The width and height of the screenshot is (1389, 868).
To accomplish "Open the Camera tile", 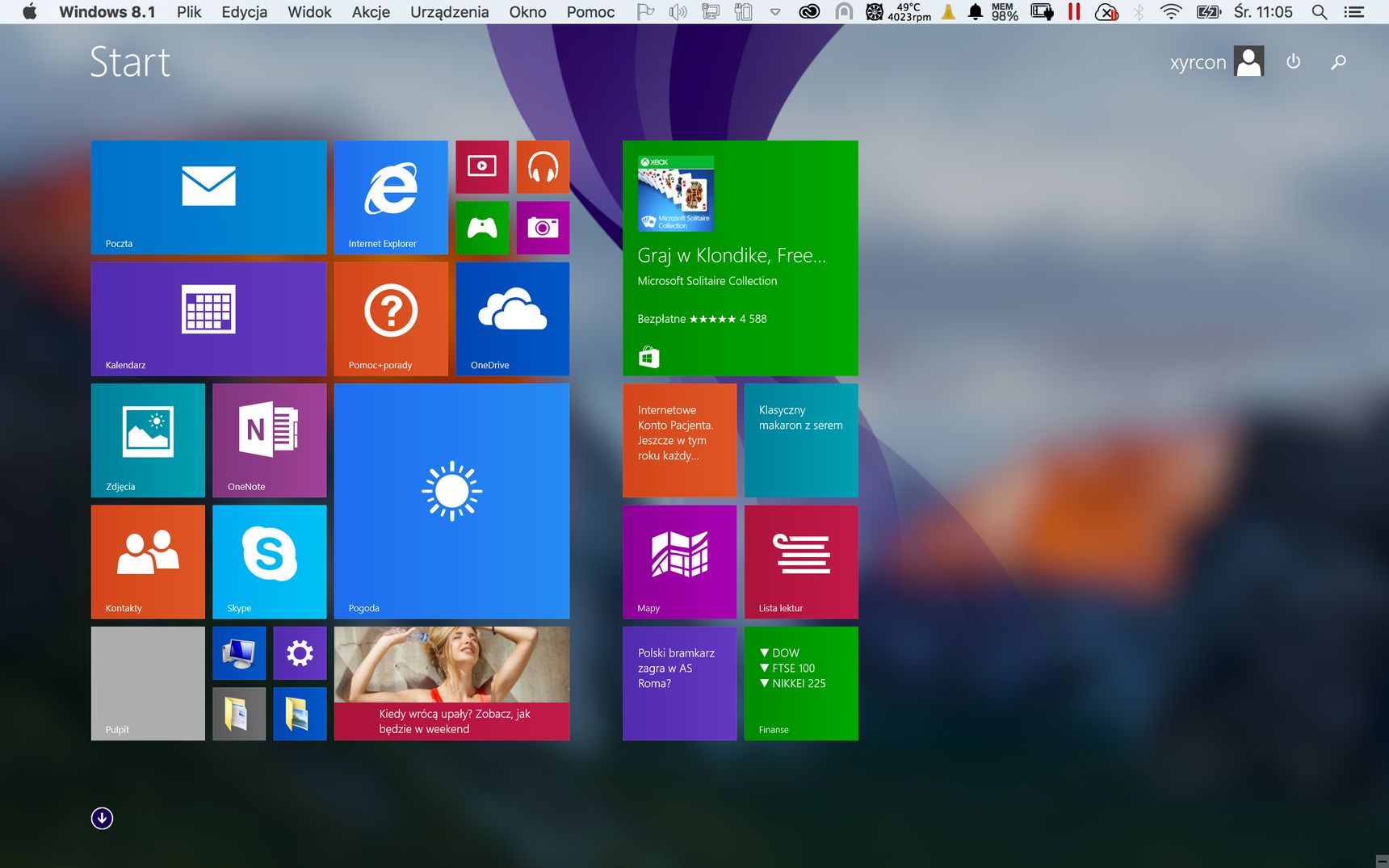I will click(543, 228).
